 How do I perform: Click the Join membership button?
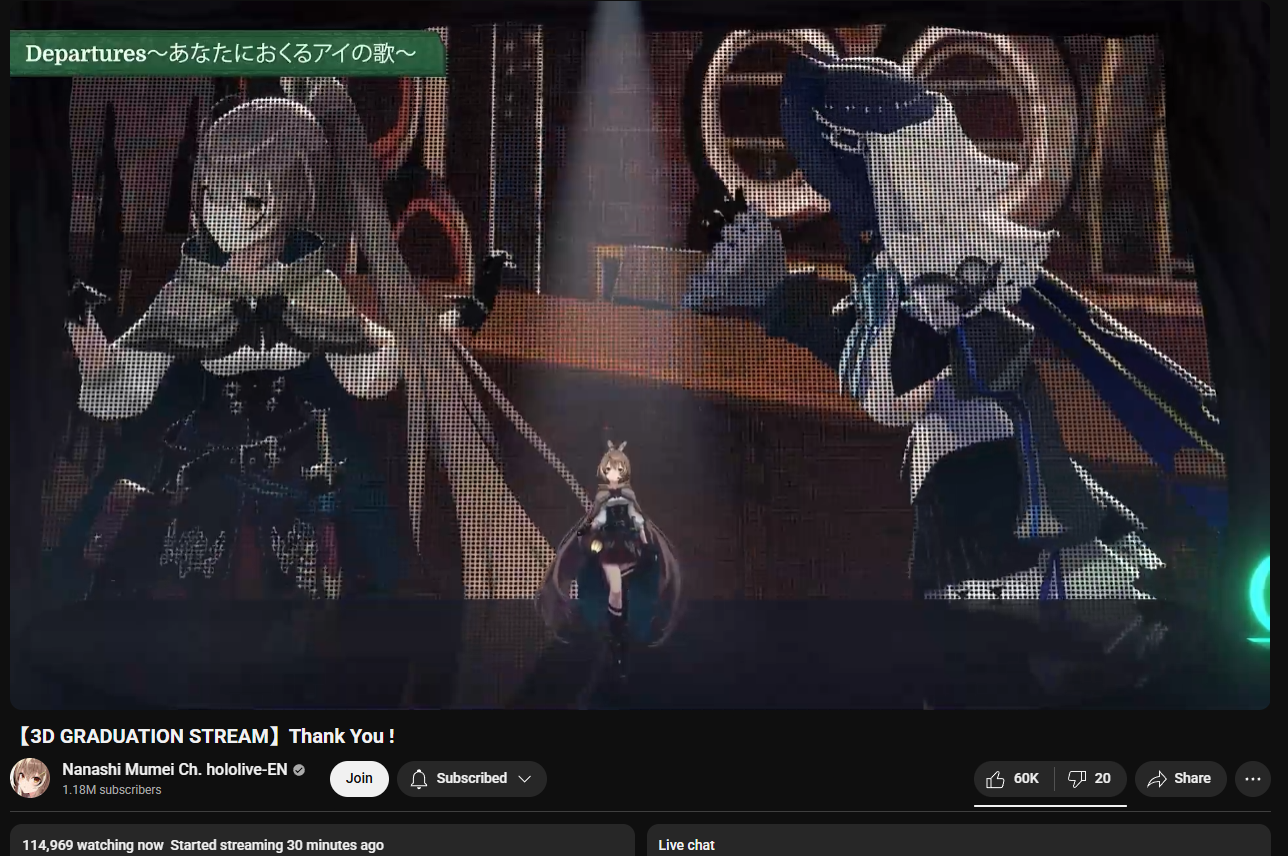[x=359, y=778]
